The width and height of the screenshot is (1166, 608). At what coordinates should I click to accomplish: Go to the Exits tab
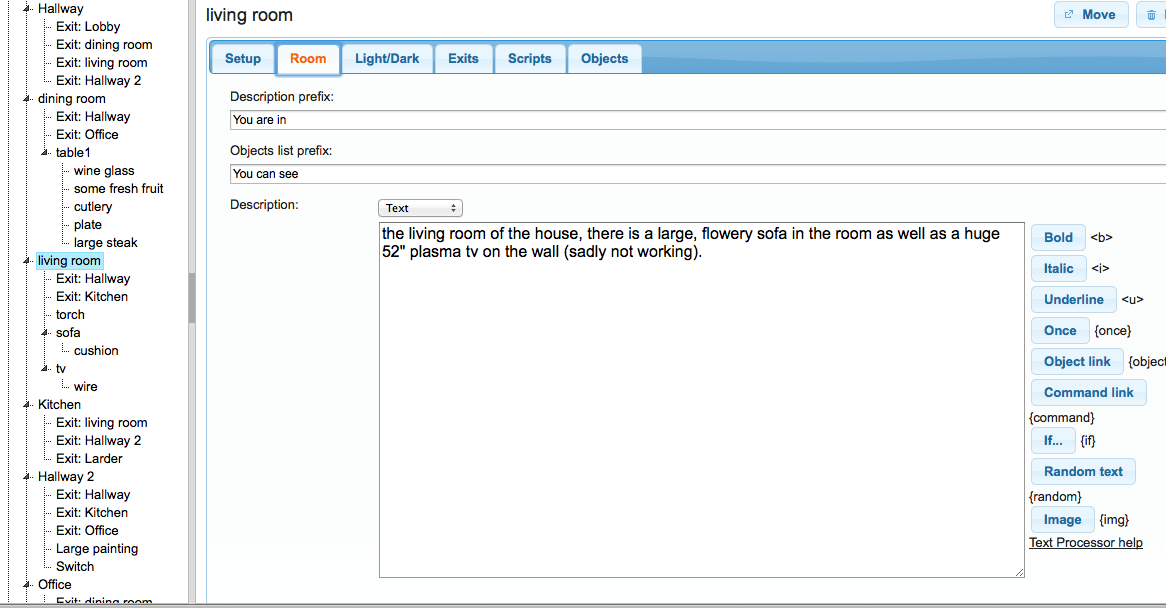[463, 59]
